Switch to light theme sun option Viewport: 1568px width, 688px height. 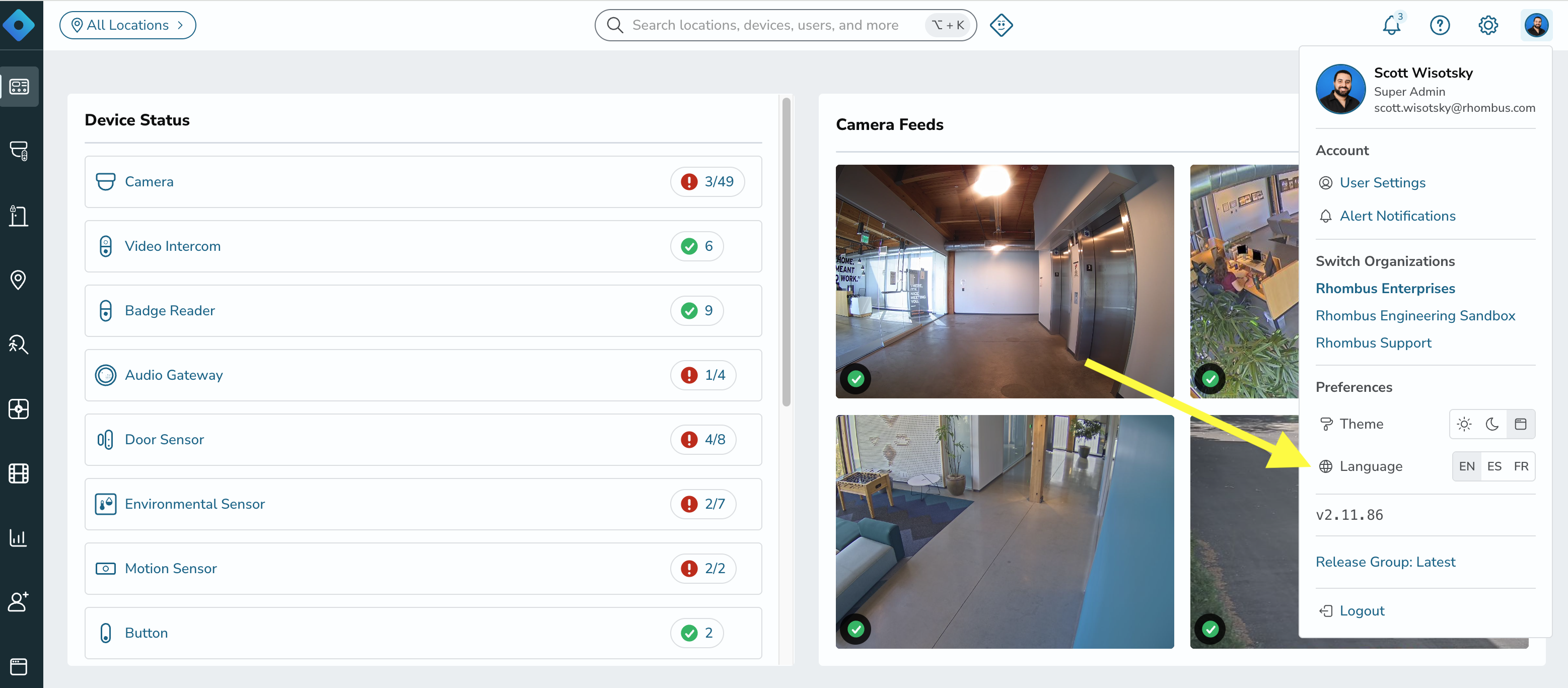(1464, 424)
